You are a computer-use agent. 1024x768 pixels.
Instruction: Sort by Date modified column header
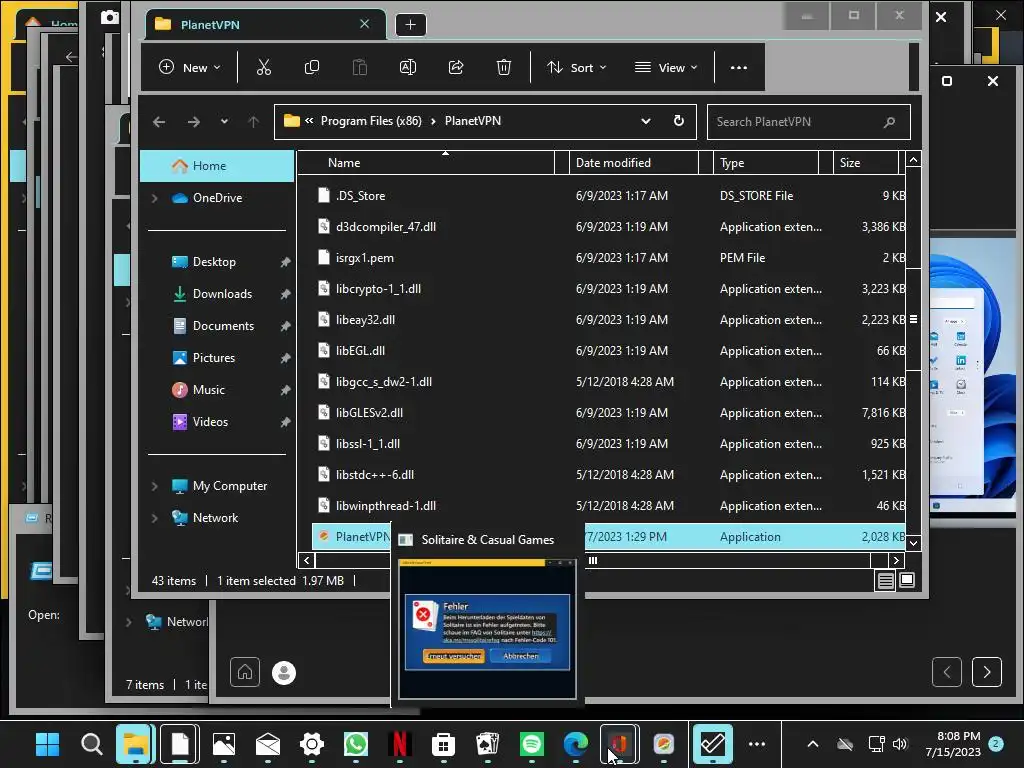click(x=633, y=163)
